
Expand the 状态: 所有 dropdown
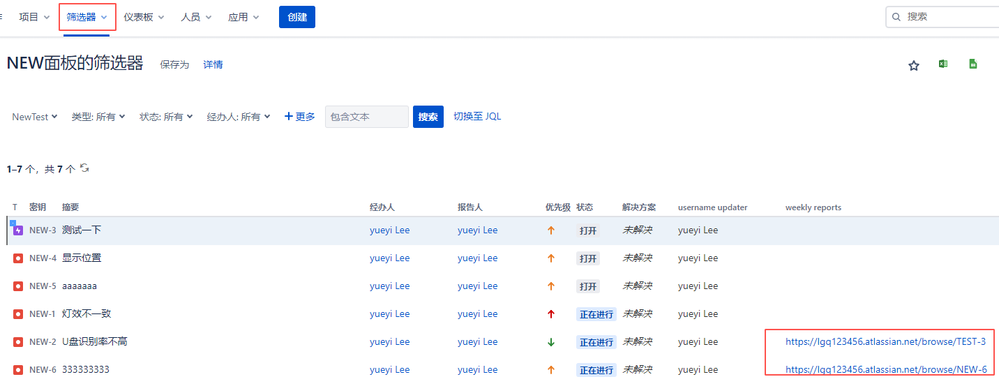coord(166,117)
